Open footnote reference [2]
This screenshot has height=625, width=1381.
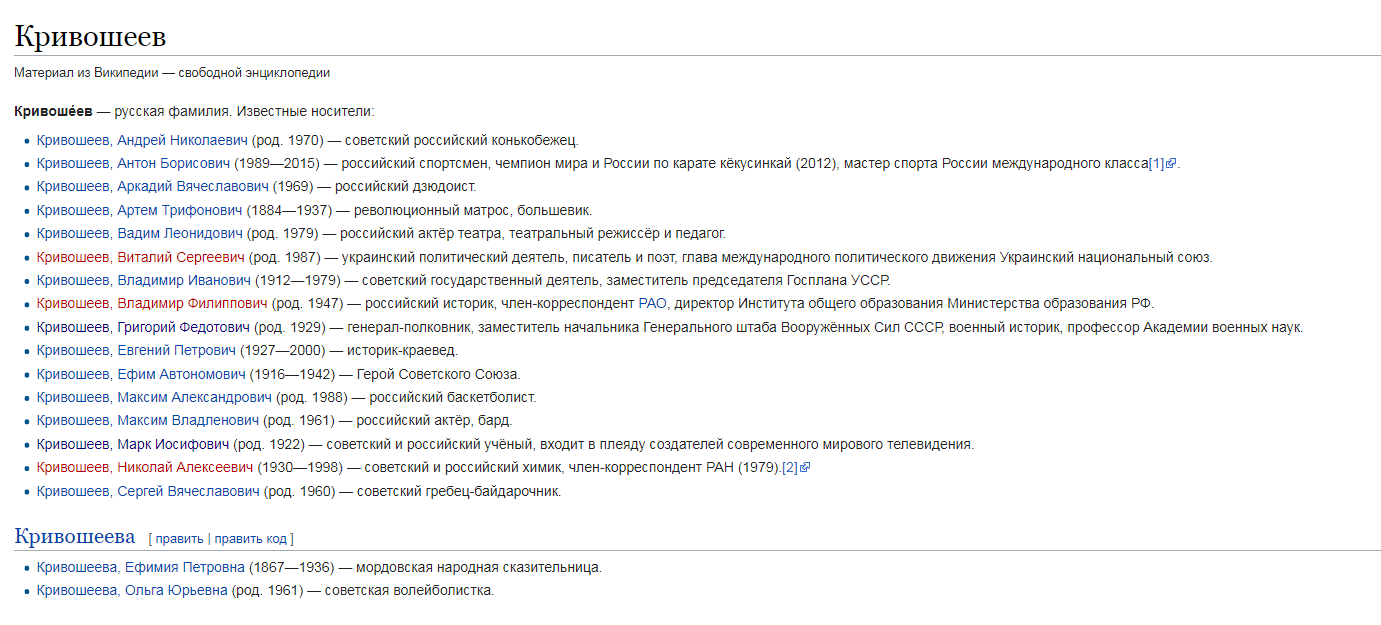[789, 468]
